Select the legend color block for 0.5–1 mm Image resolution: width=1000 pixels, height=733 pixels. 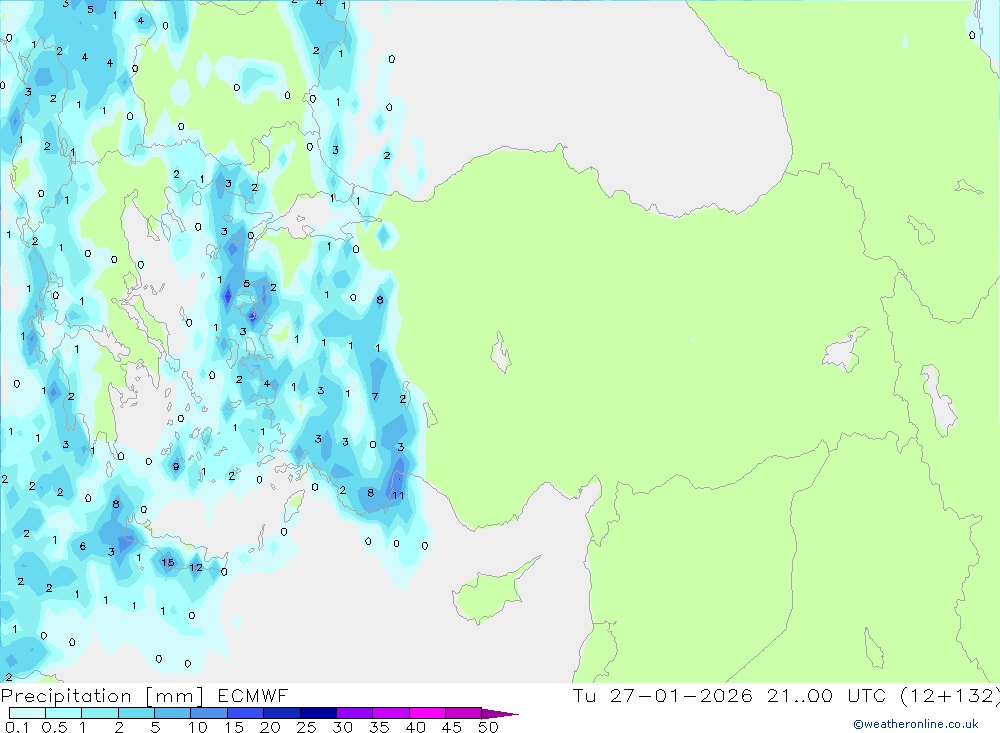point(64,713)
